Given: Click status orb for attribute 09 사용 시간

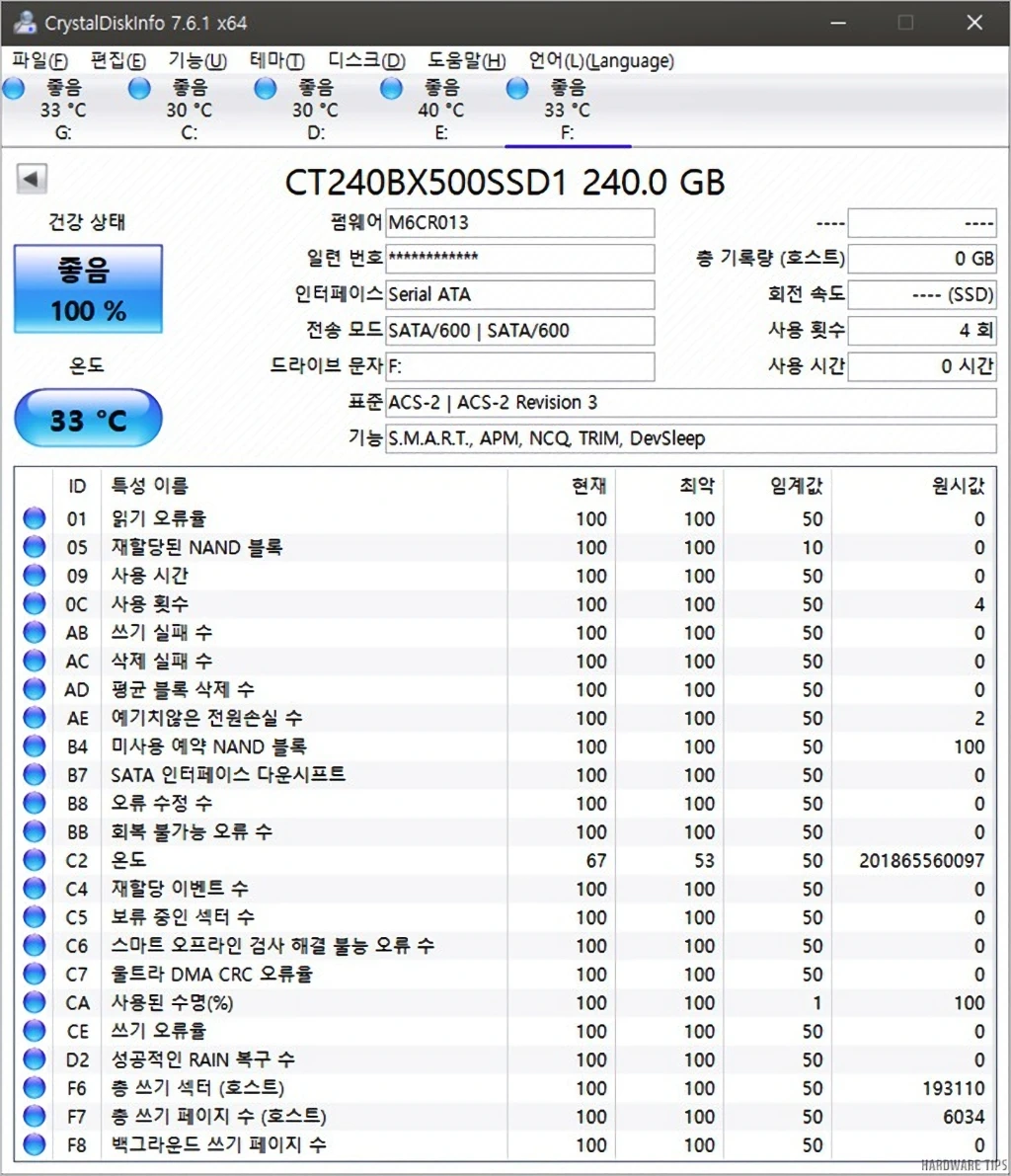Looking at the screenshot, I should (x=34, y=576).
